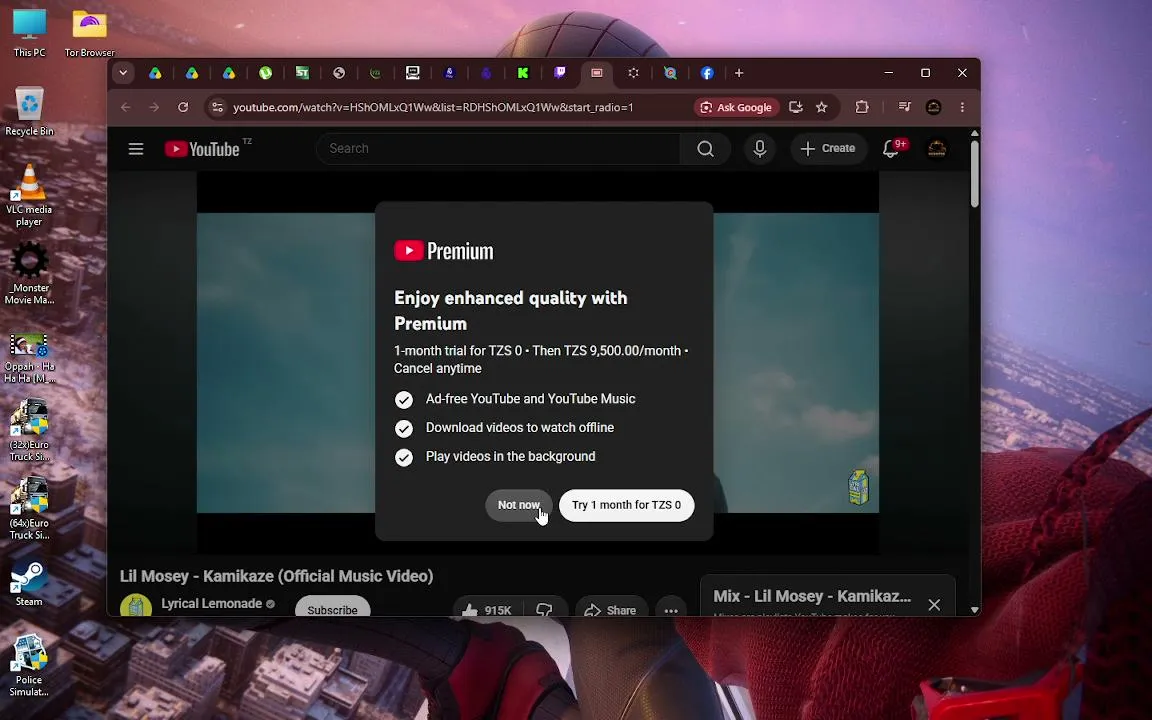
Task: Click the Ad-free YouTube and YouTube Music text
Action: click(x=530, y=399)
